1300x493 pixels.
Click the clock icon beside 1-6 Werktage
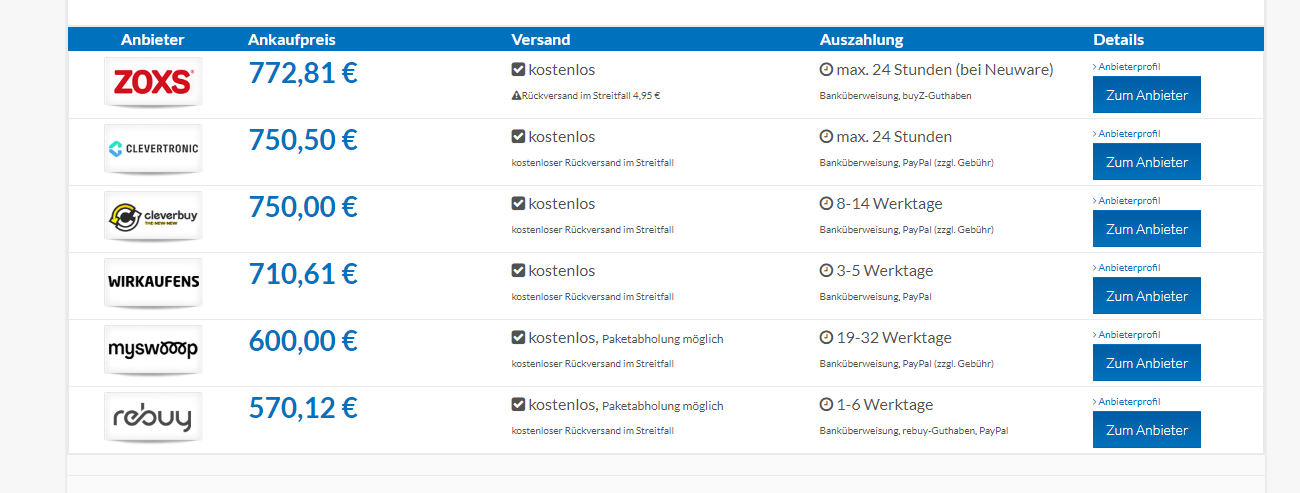826,405
